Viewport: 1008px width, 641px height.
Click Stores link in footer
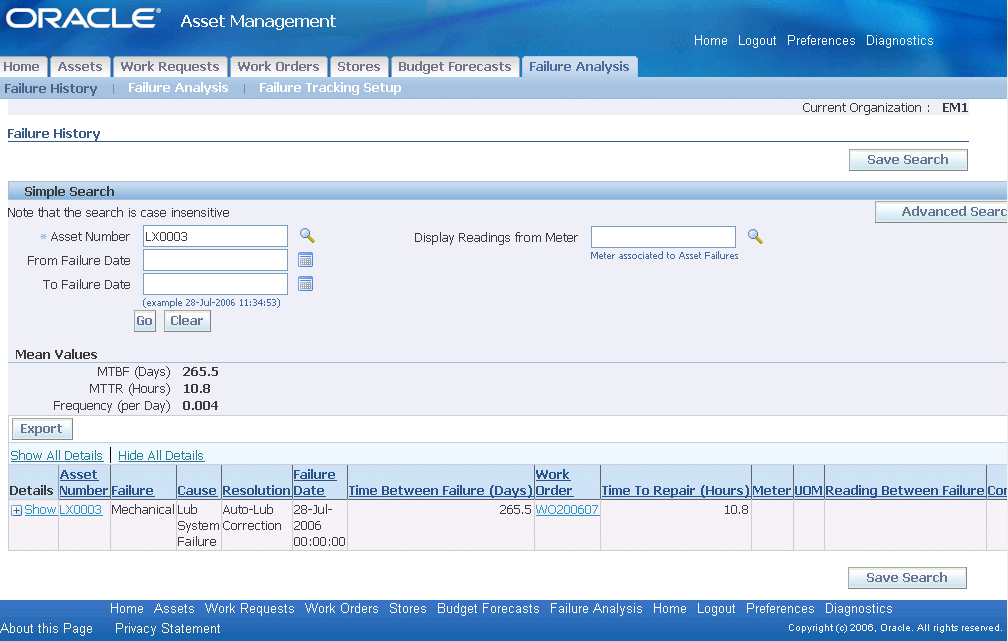click(408, 608)
